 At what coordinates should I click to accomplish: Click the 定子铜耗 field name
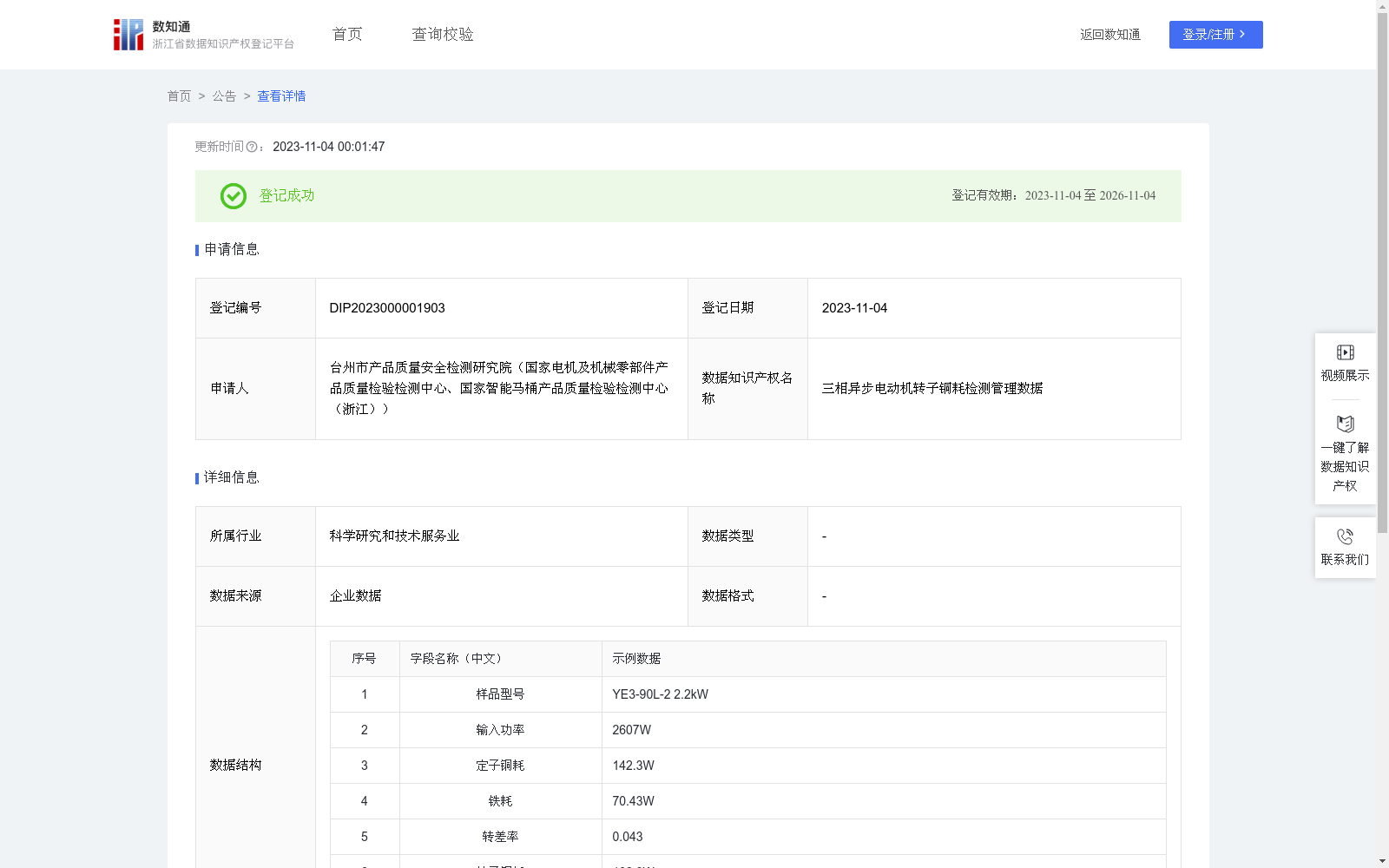pyautogui.click(x=500, y=766)
